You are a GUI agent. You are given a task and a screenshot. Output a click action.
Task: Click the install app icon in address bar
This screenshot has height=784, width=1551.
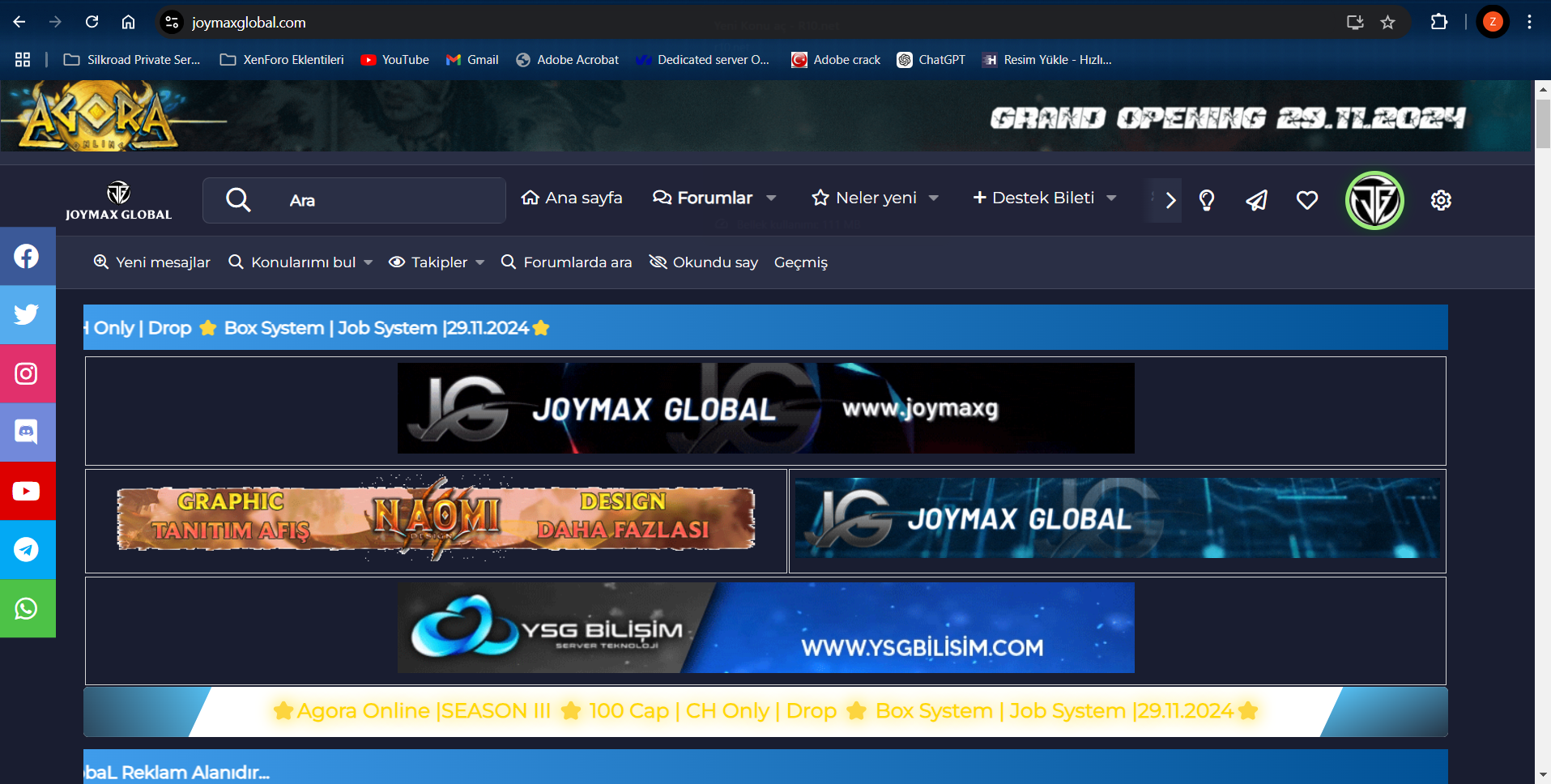pos(1355,22)
